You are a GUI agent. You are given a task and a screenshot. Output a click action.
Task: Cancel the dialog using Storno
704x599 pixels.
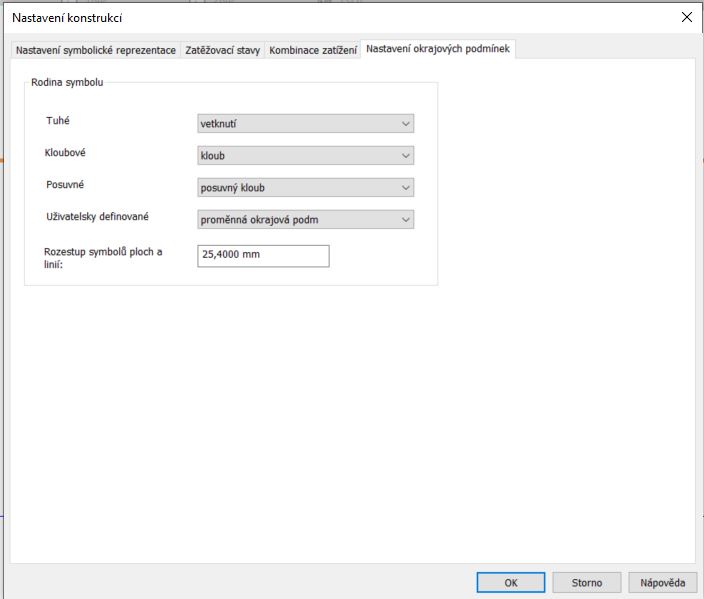pyautogui.click(x=587, y=582)
